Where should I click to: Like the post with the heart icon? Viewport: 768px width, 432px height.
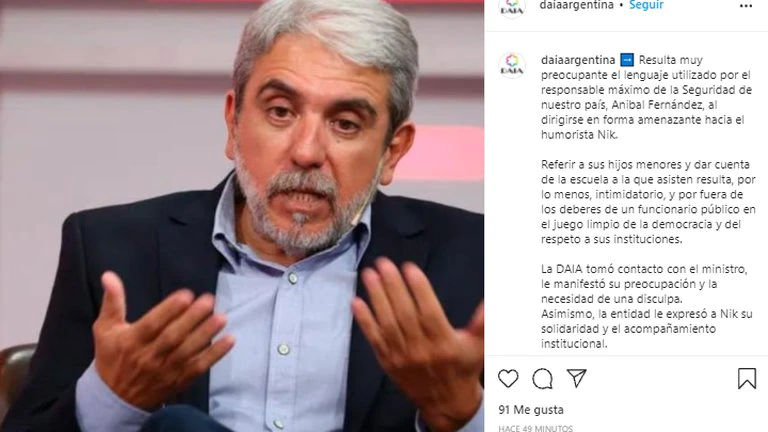coord(508,379)
